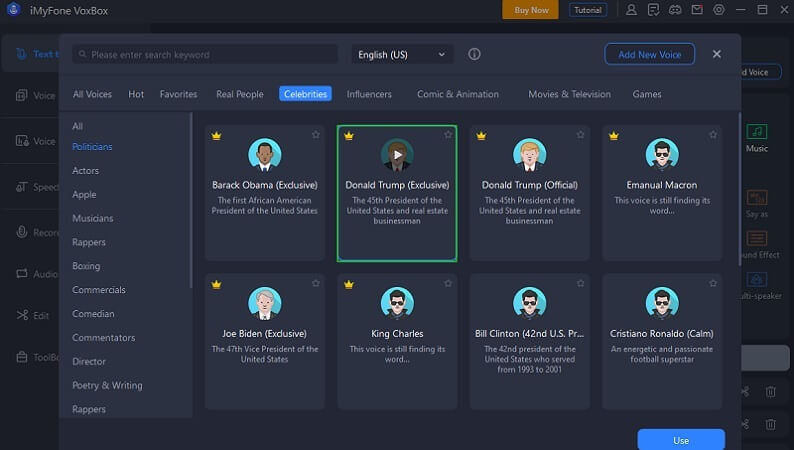
Task: Open the mail inbox icon
Action: (697, 10)
